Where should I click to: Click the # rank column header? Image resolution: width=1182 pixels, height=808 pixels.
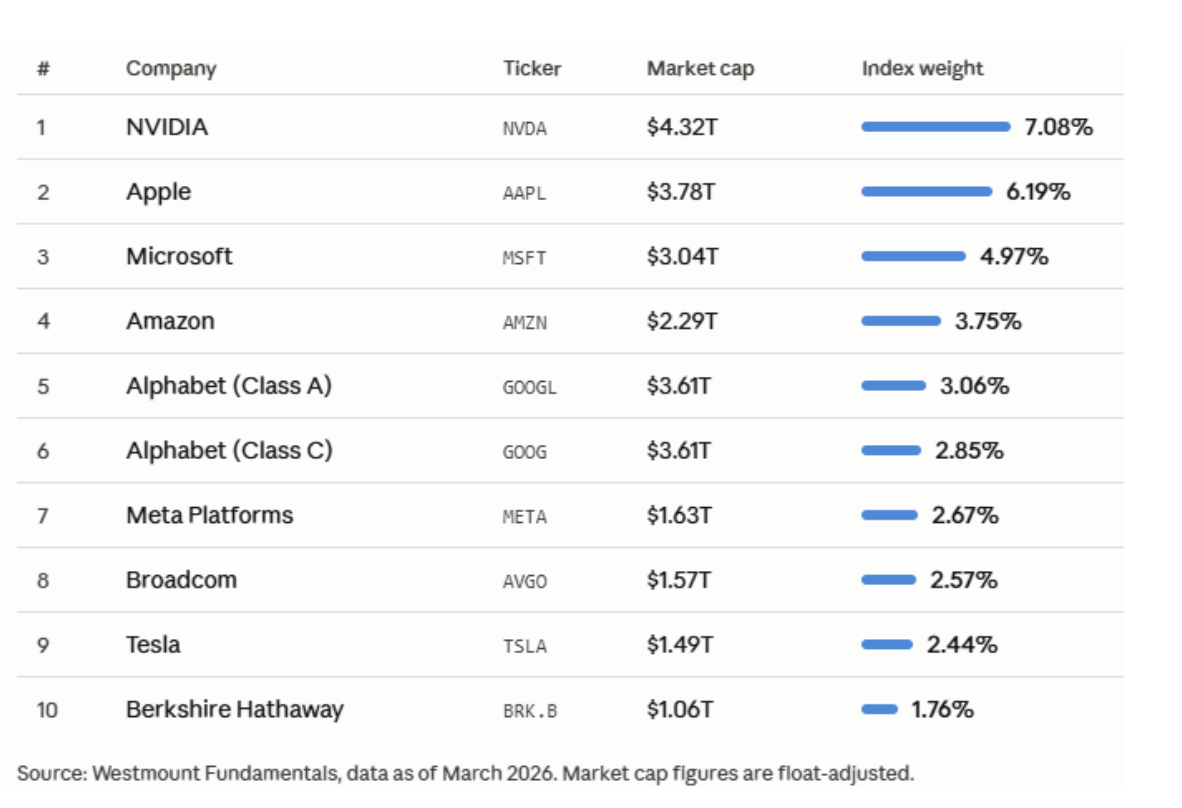click(x=43, y=69)
